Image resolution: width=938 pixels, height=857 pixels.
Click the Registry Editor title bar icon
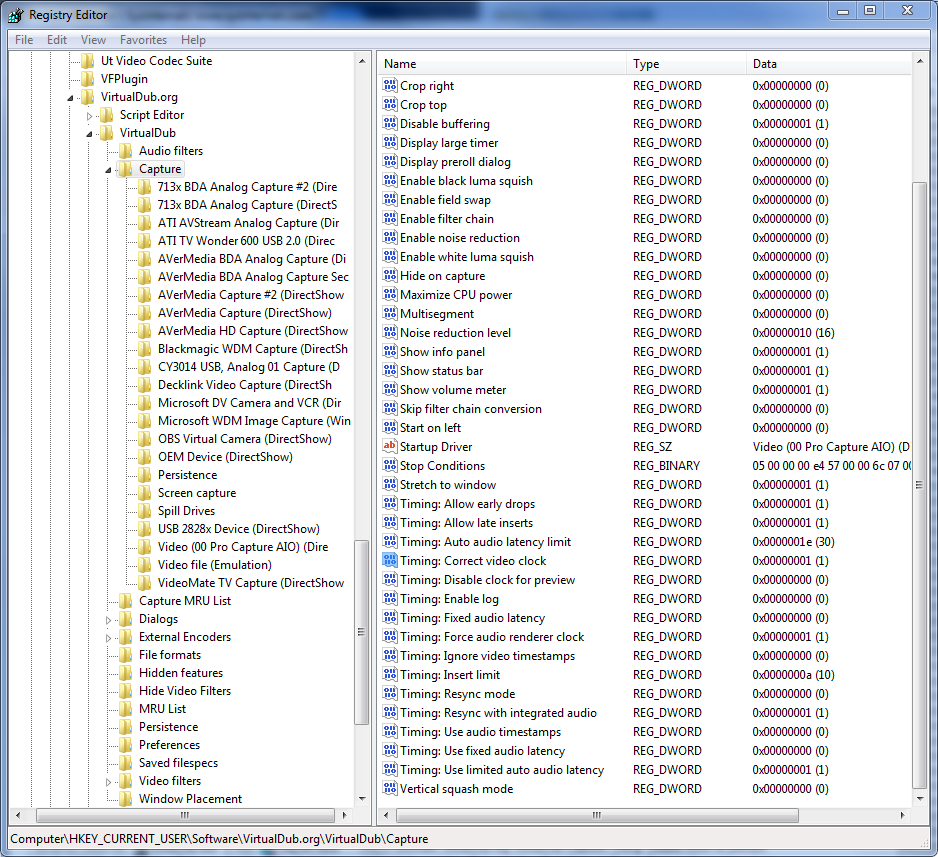[x=16, y=15]
